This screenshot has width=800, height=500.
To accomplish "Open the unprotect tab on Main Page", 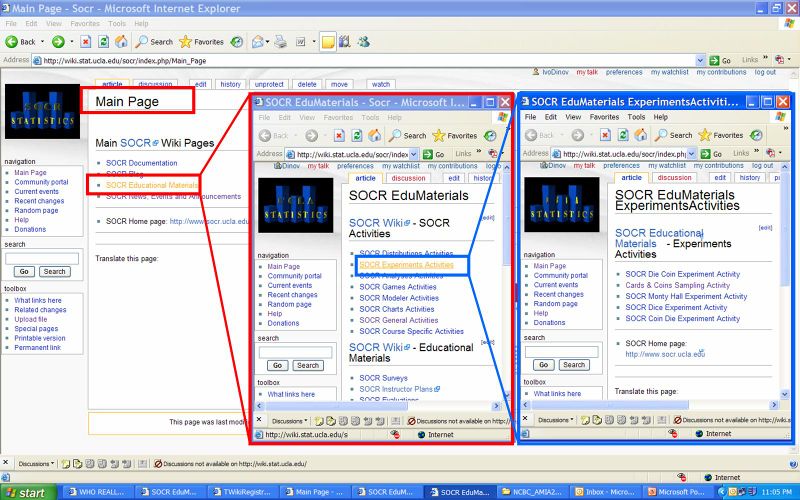I will pos(269,84).
